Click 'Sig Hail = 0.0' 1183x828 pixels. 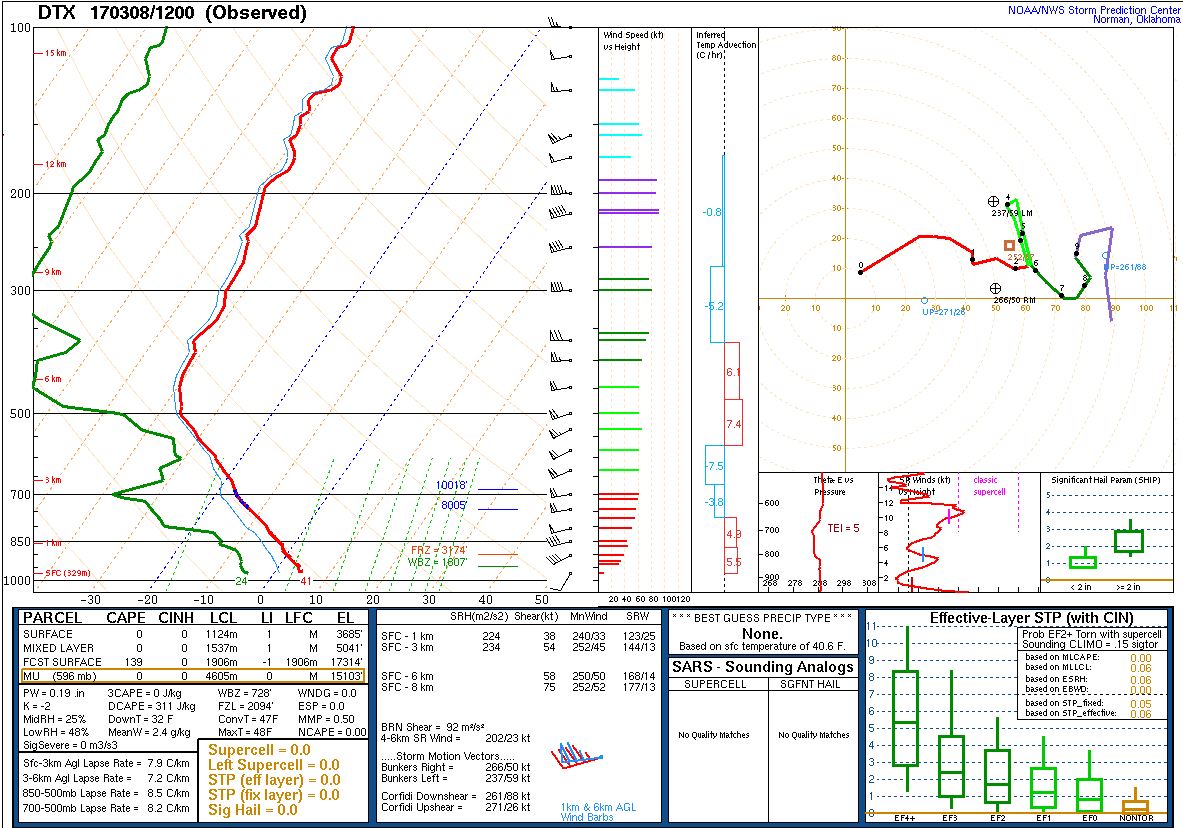(x=253, y=810)
